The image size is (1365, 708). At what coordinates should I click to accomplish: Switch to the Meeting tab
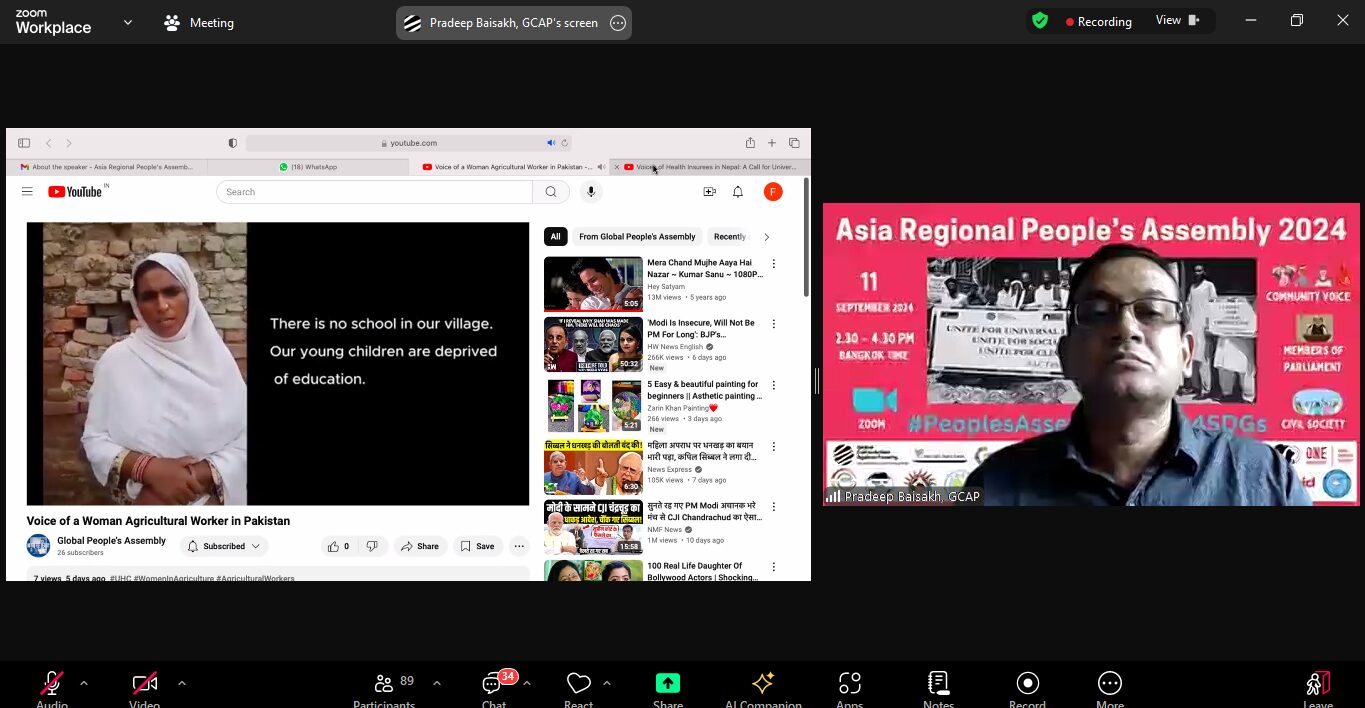199,22
